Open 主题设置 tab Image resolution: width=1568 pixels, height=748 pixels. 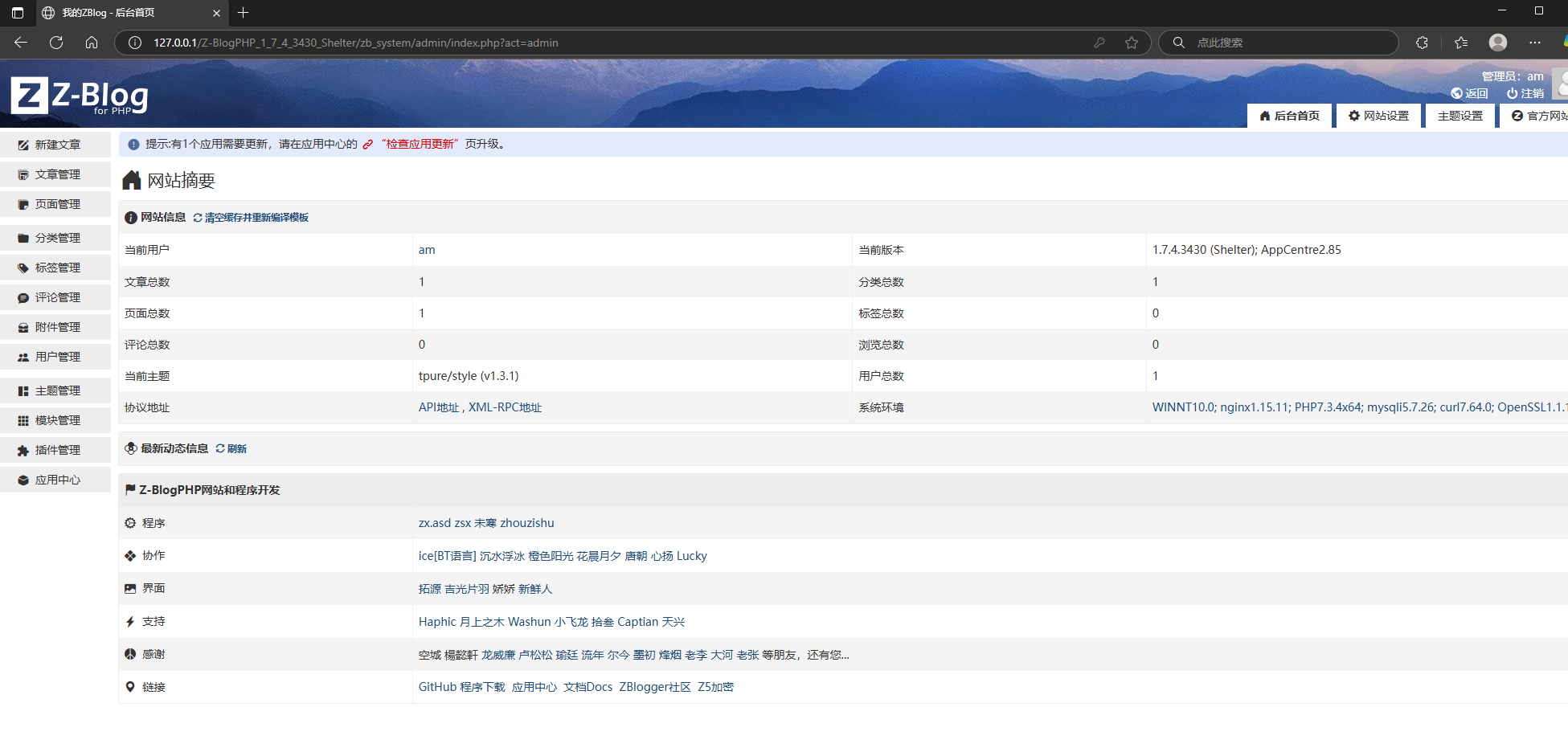click(x=1460, y=116)
